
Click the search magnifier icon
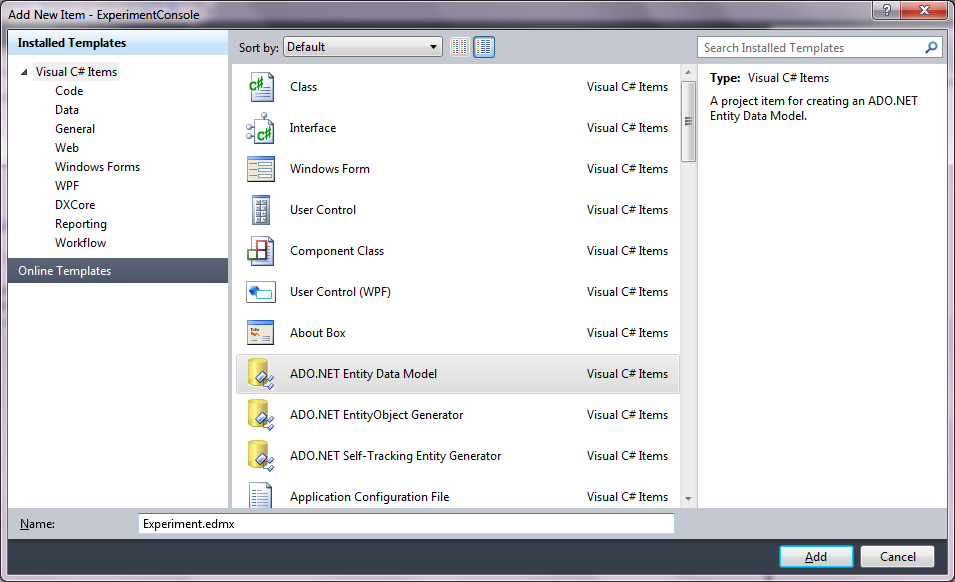[x=931, y=47]
